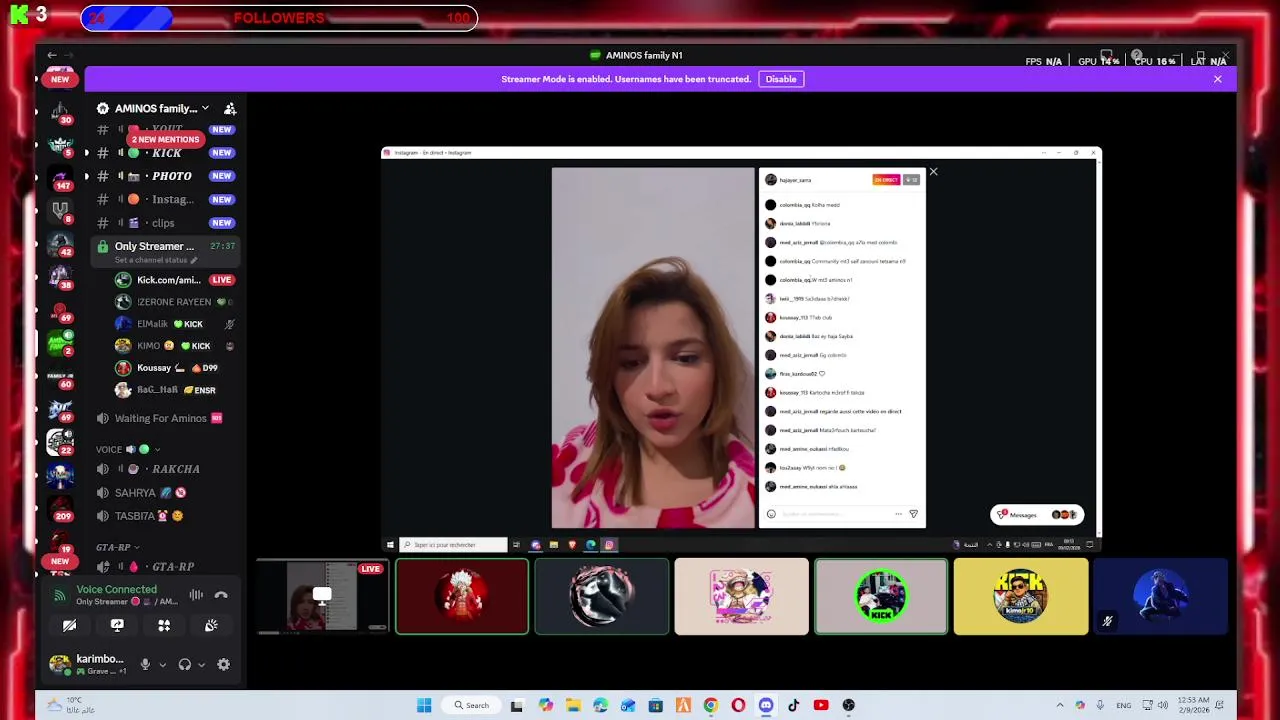The width and height of the screenshot is (1280, 720).
Task: Expand the AMINOS family server menu
Action: pyautogui.click(x=161, y=108)
